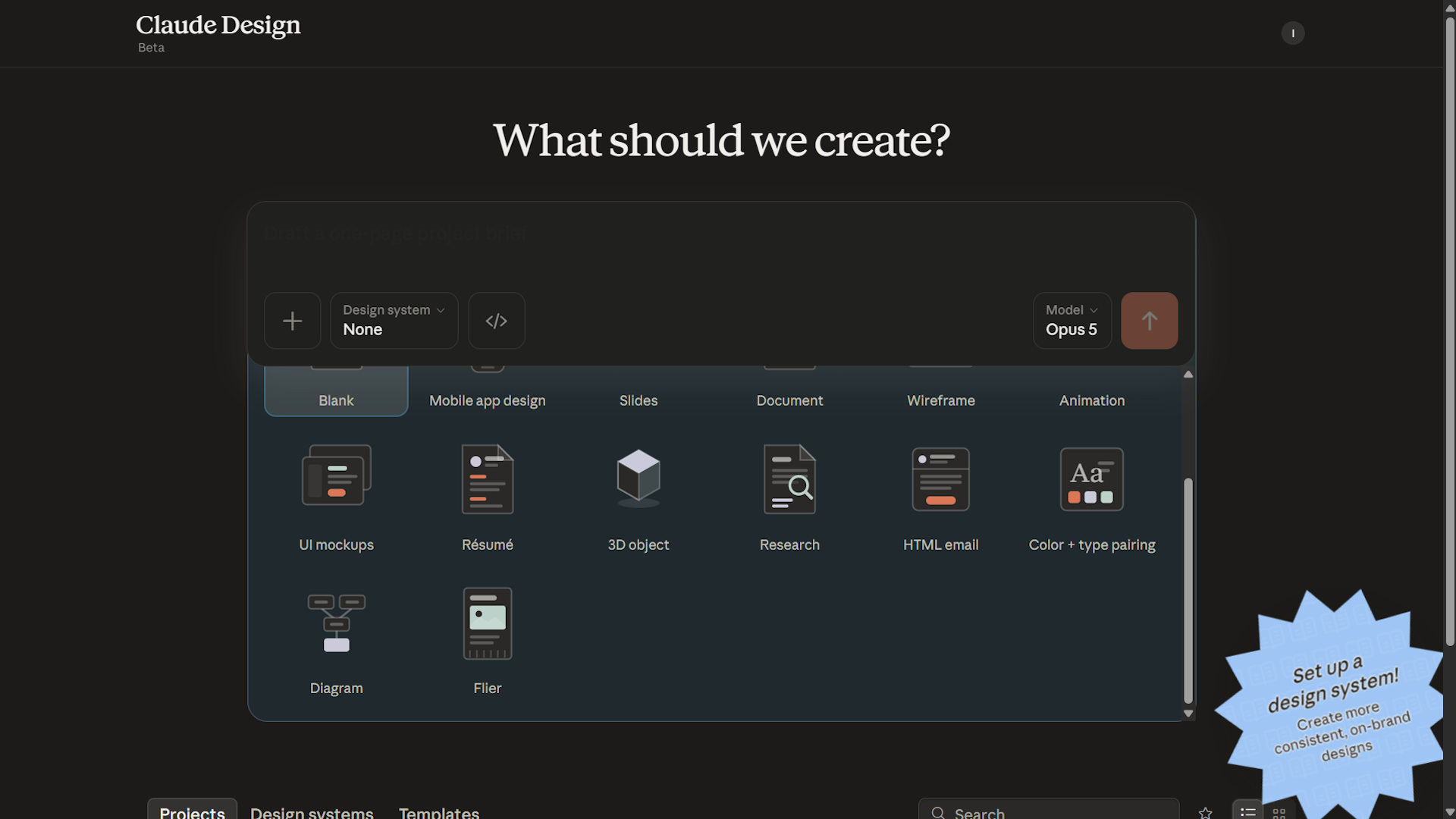Select the Research template icon

coord(789,479)
